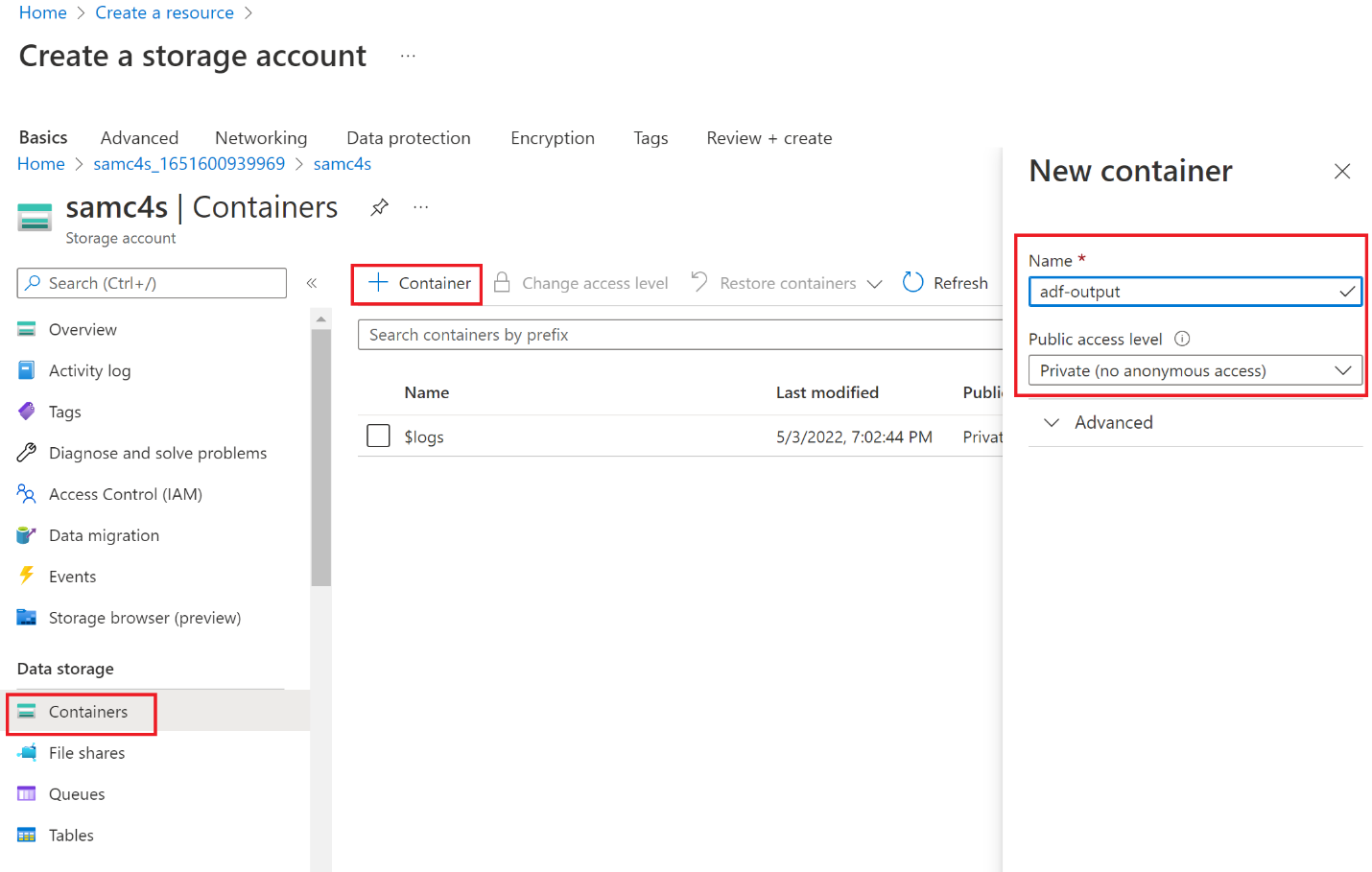1372x872 pixels.
Task: Click the 5/3/2022, 7:02:44 PM timestamp
Action: coord(854,436)
